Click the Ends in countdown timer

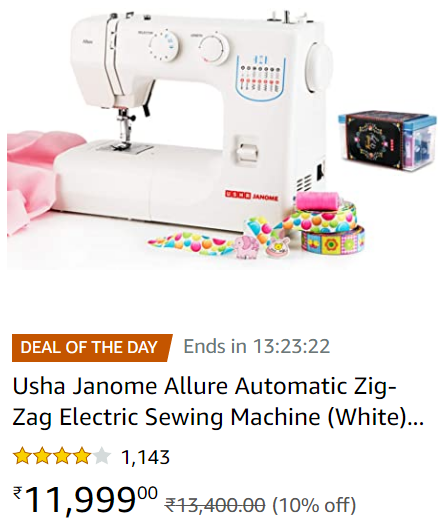tap(257, 346)
